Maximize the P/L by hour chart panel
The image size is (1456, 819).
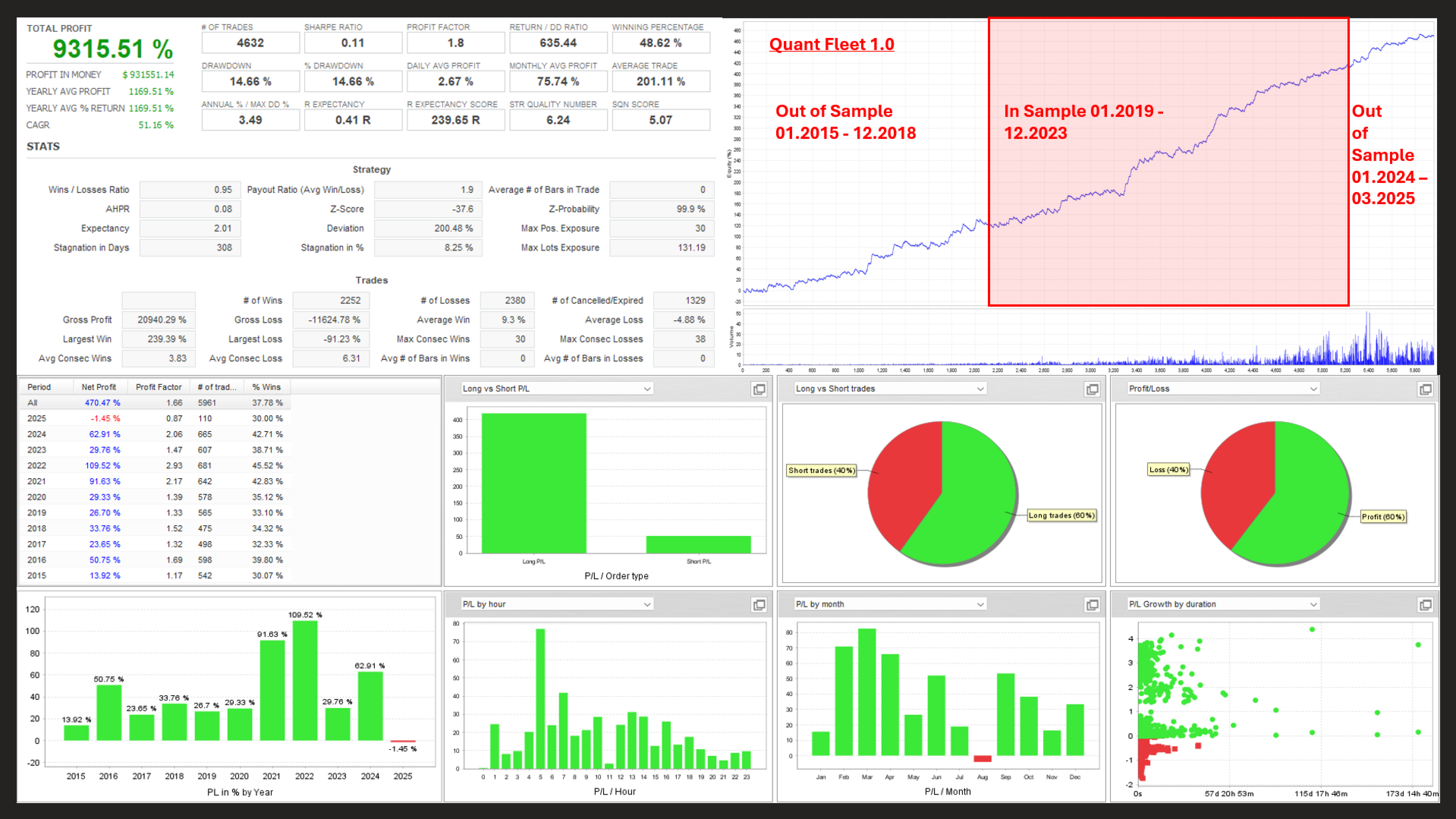759,605
